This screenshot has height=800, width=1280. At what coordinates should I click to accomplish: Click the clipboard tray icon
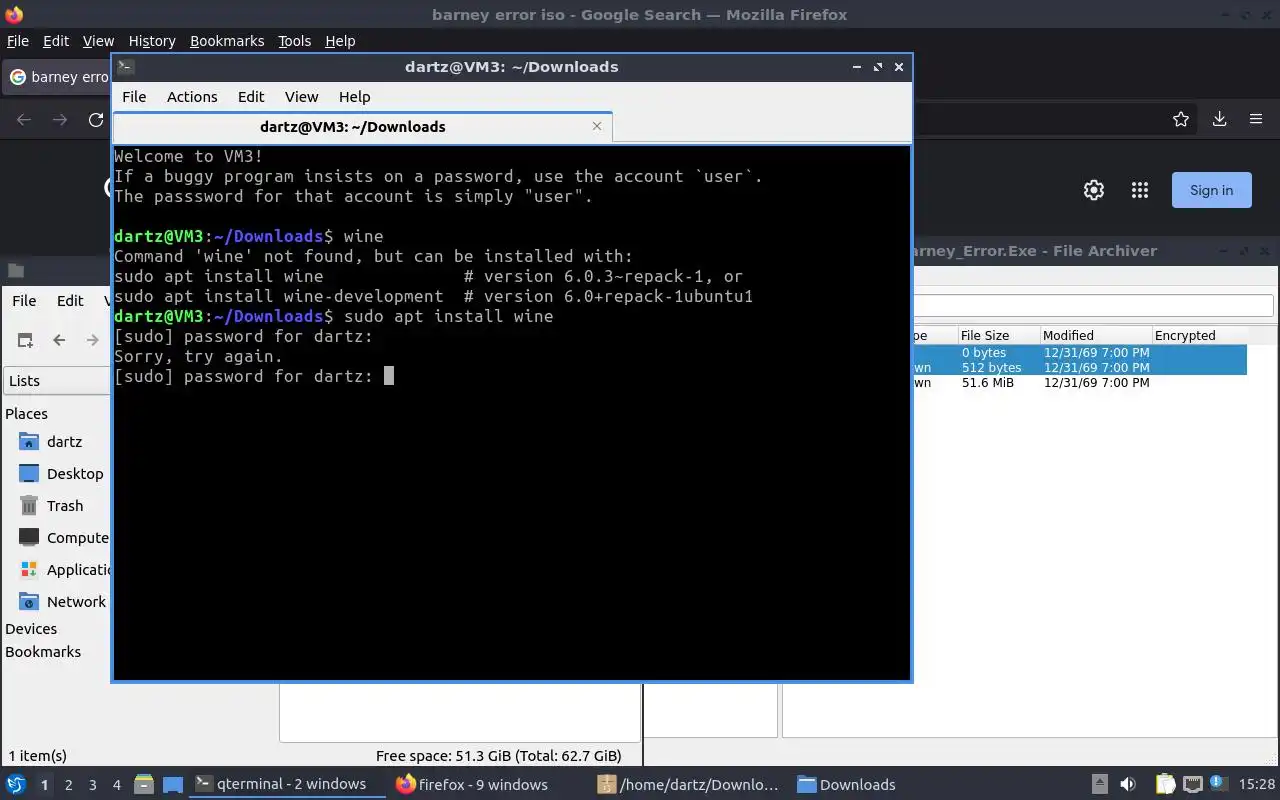point(1165,784)
